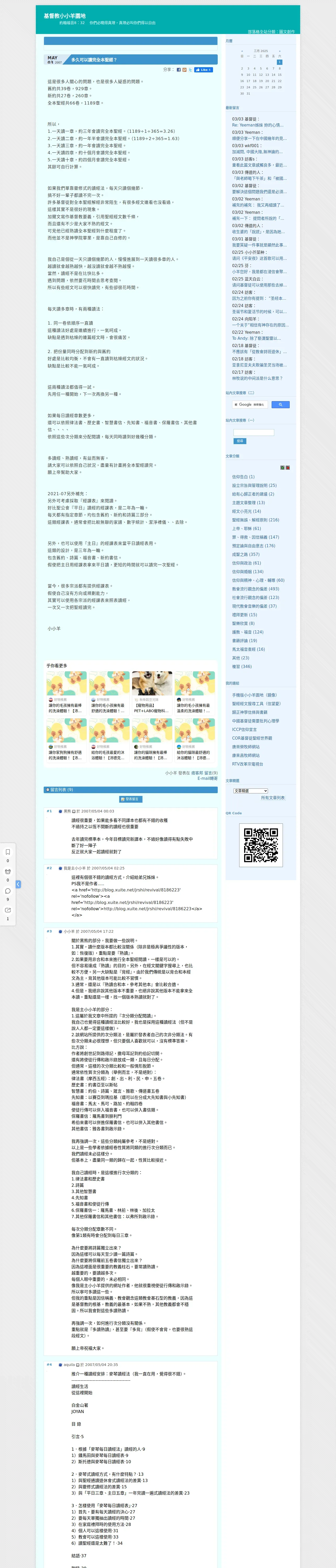This screenshot has width=336, height=1568.
Task: Open link RTV改革宗電視台
Action: tap(248, 764)
